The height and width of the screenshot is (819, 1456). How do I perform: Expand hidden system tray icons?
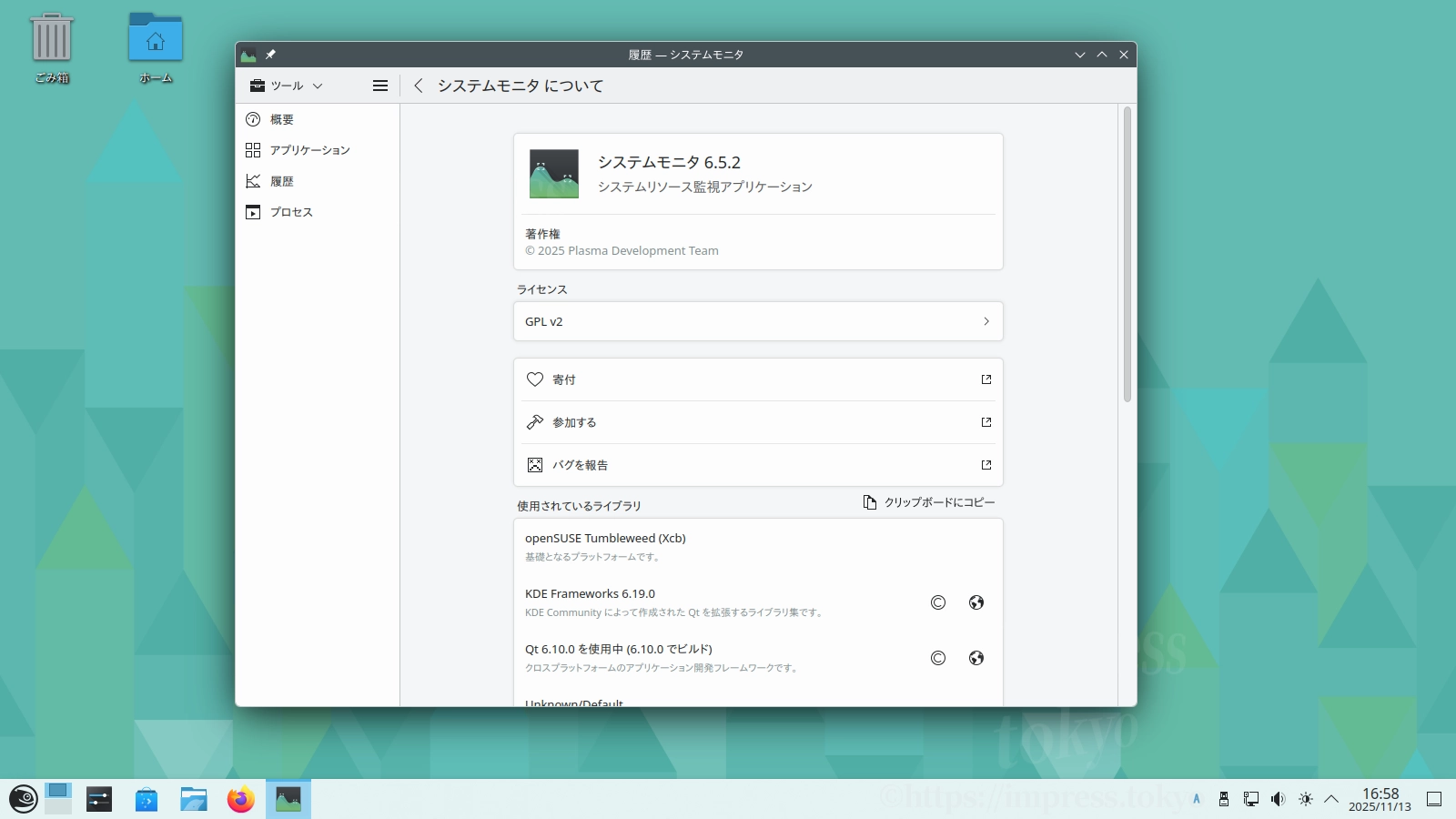coord(1331,799)
